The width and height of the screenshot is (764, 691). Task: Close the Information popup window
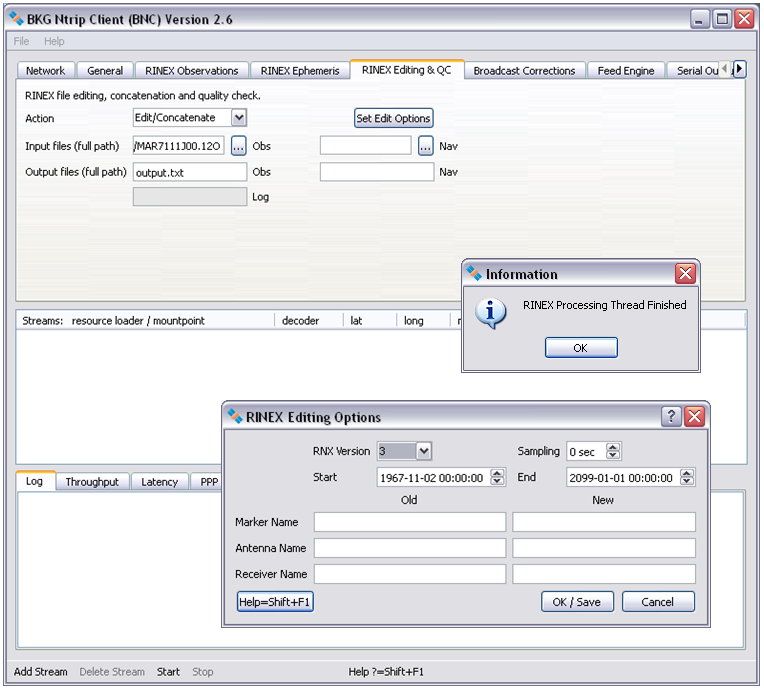(685, 274)
